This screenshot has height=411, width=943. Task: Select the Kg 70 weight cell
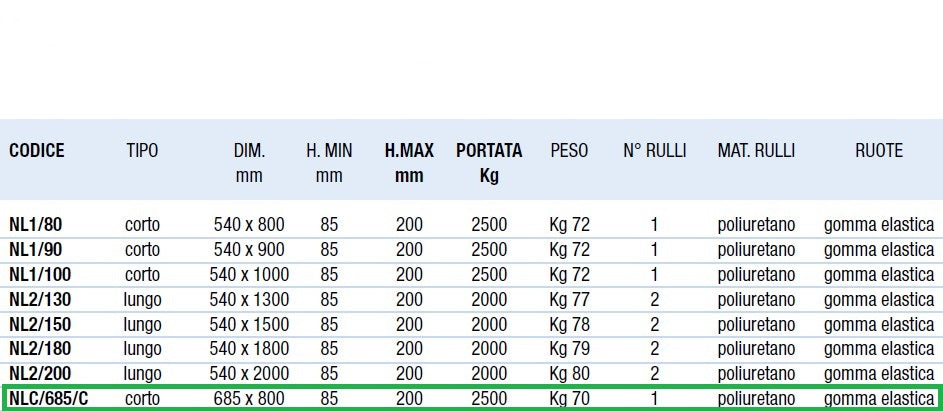coord(569,399)
